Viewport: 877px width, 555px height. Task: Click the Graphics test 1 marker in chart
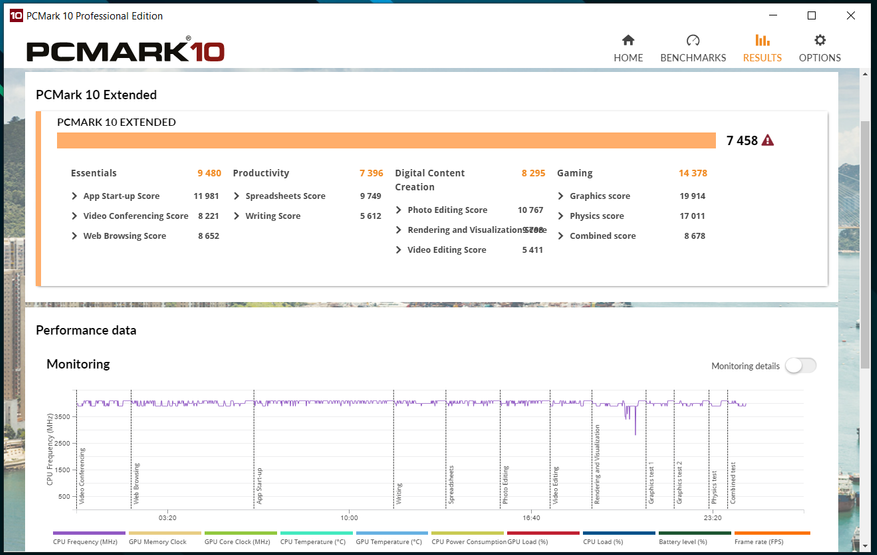(x=651, y=483)
